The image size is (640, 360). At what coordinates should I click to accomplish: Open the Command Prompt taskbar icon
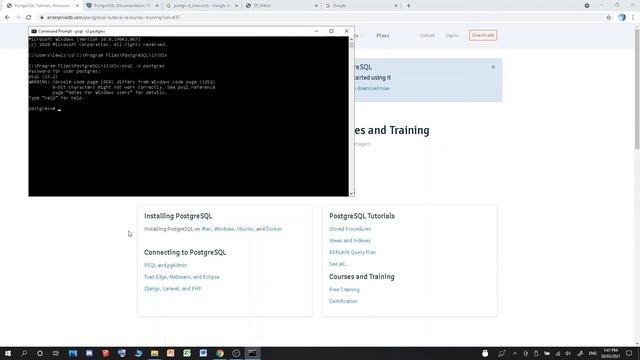[252, 353]
